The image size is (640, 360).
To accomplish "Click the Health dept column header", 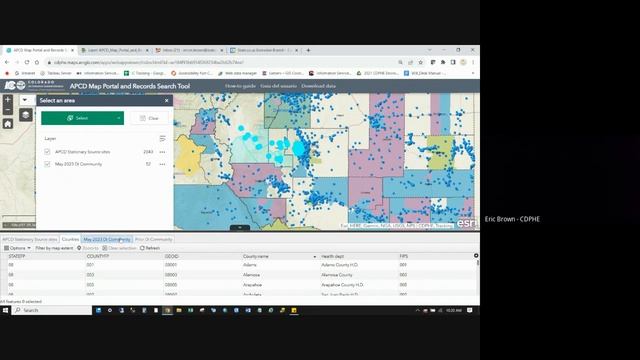I will (333, 256).
